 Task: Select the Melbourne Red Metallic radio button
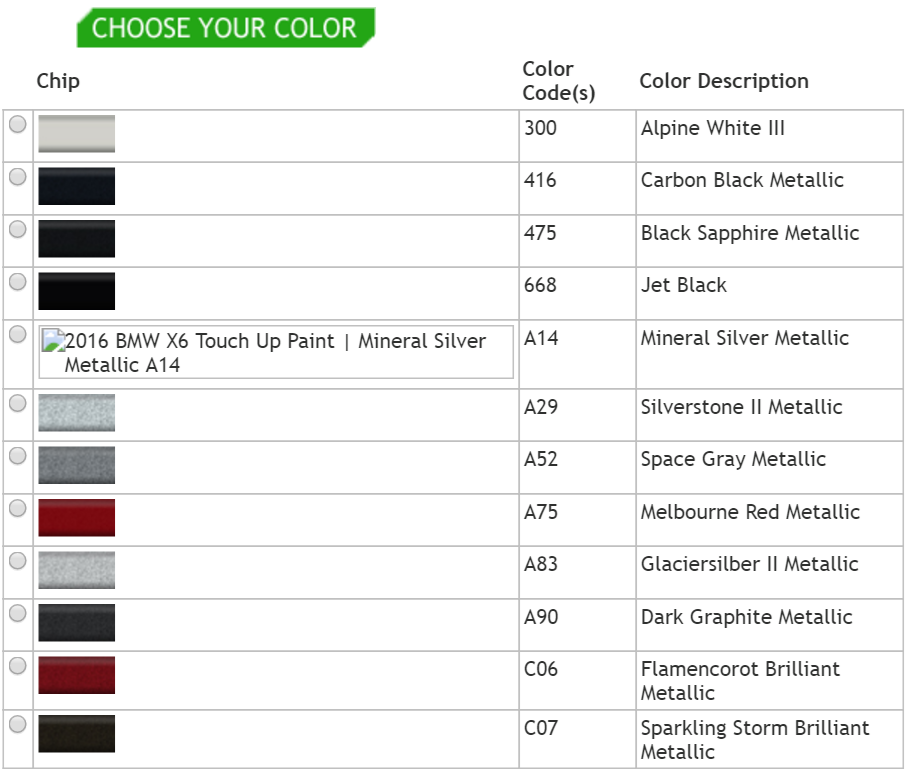18,508
